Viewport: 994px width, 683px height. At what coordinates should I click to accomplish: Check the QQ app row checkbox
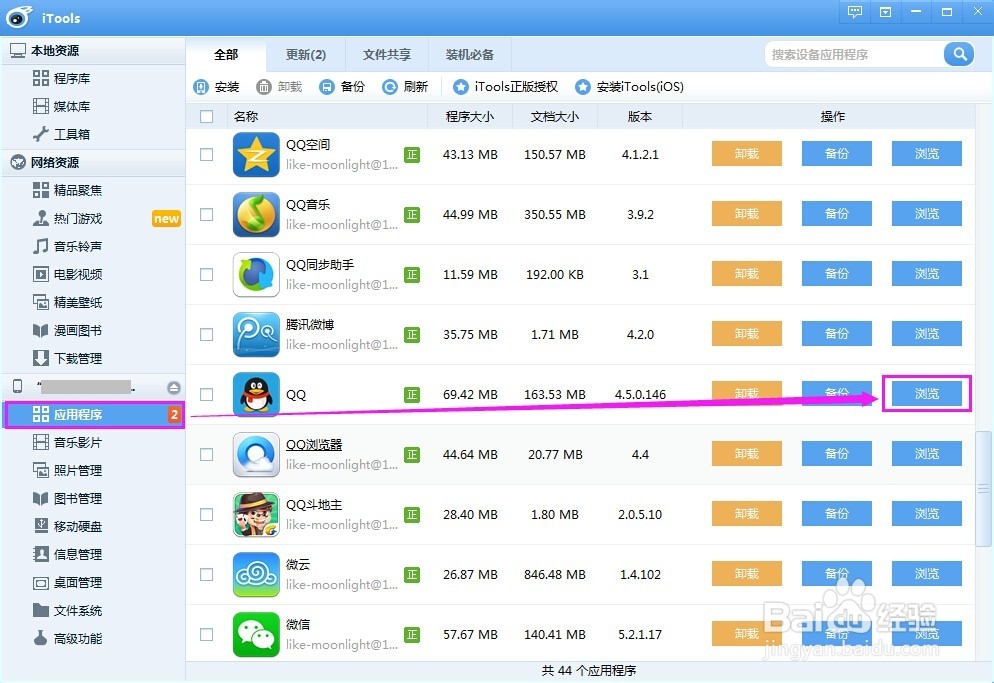[206, 394]
